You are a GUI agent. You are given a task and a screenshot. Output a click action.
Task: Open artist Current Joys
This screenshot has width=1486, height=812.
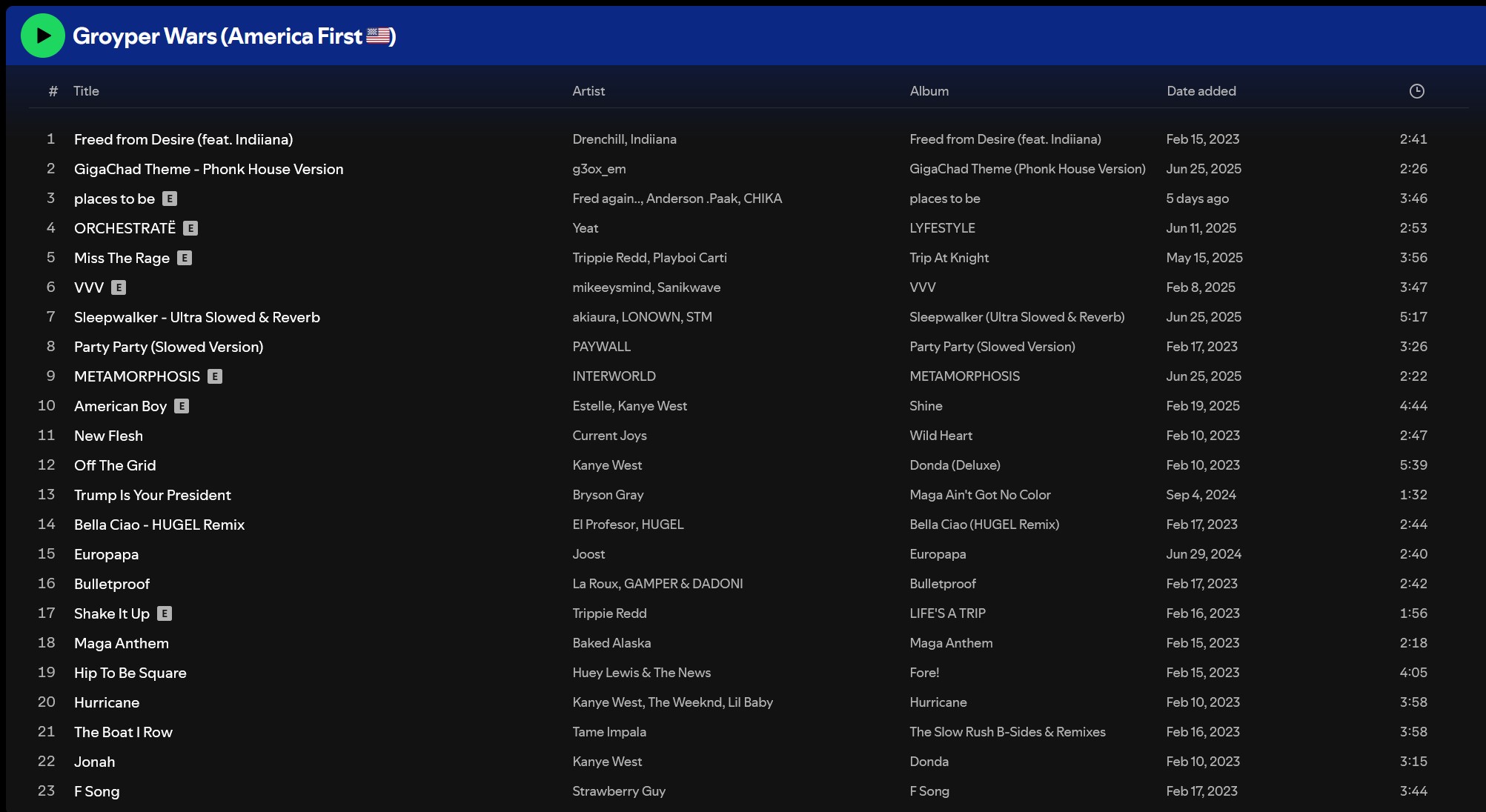[x=609, y=436]
